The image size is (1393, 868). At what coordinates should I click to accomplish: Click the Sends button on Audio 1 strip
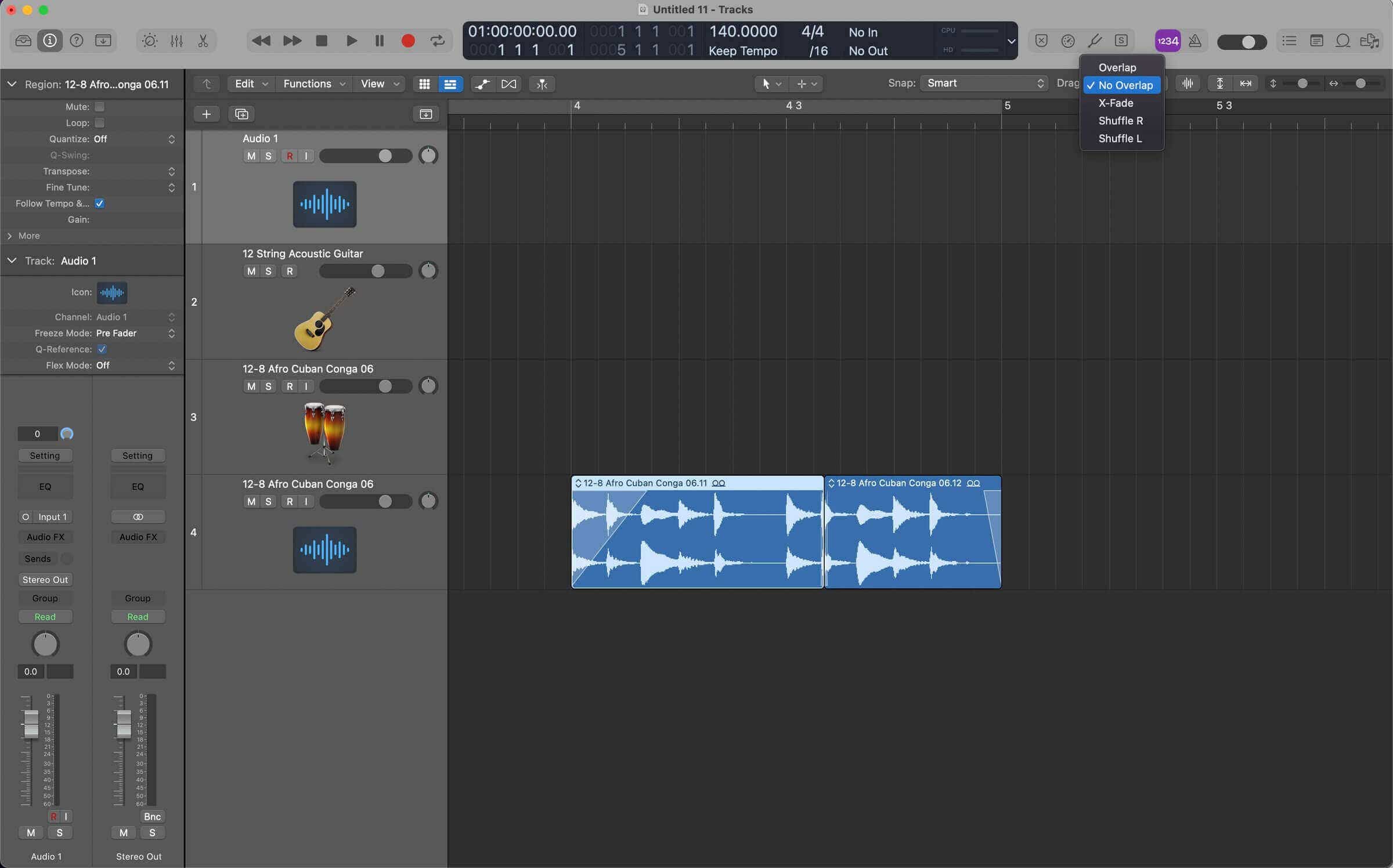[38, 559]
